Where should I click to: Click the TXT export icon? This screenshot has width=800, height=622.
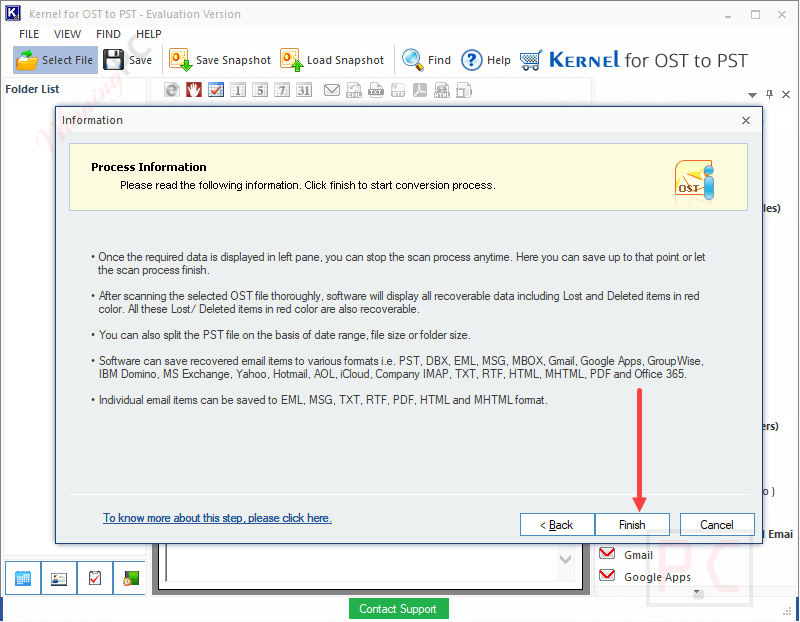[376, 90]
